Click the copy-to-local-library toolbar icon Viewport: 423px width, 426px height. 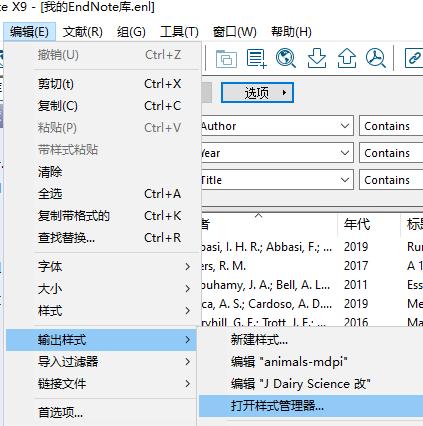click(x=226, y=59)
